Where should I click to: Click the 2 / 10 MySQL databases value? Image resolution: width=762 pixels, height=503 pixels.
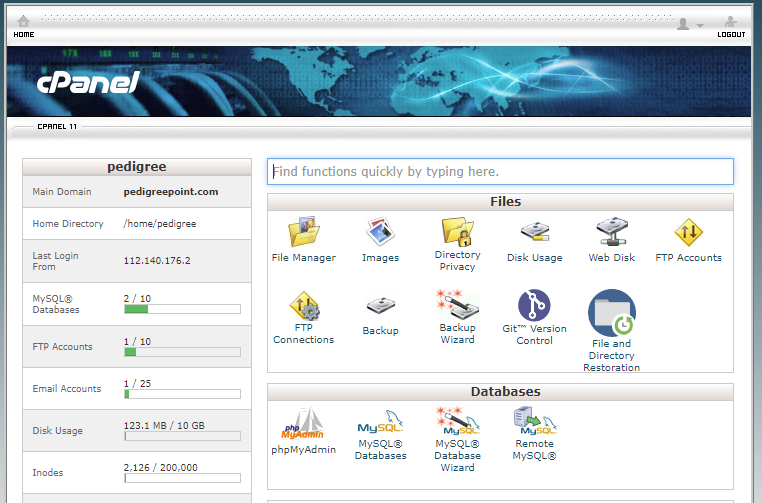pos(137,298)
